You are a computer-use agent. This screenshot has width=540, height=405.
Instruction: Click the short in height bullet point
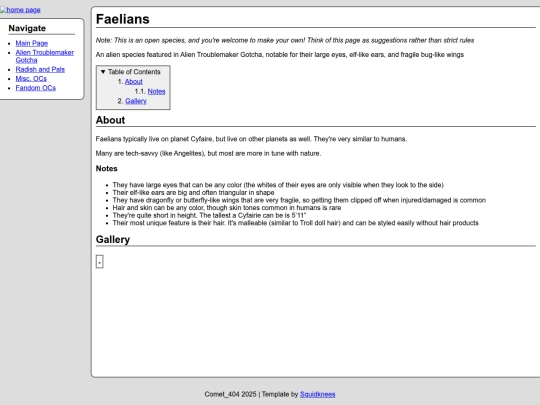click(x=209, y=215)
